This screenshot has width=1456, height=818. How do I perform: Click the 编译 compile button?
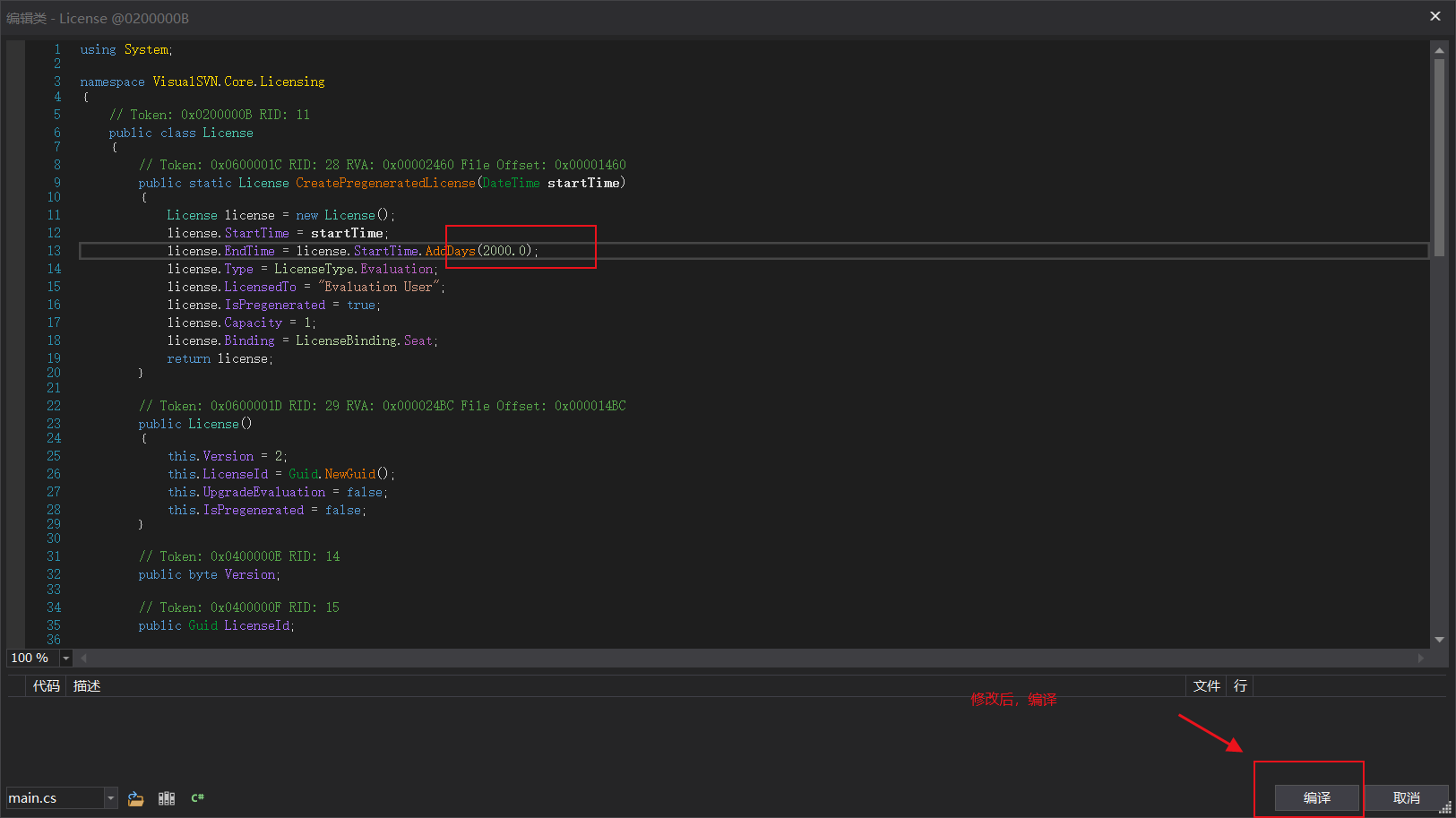tap(1317, 798)
